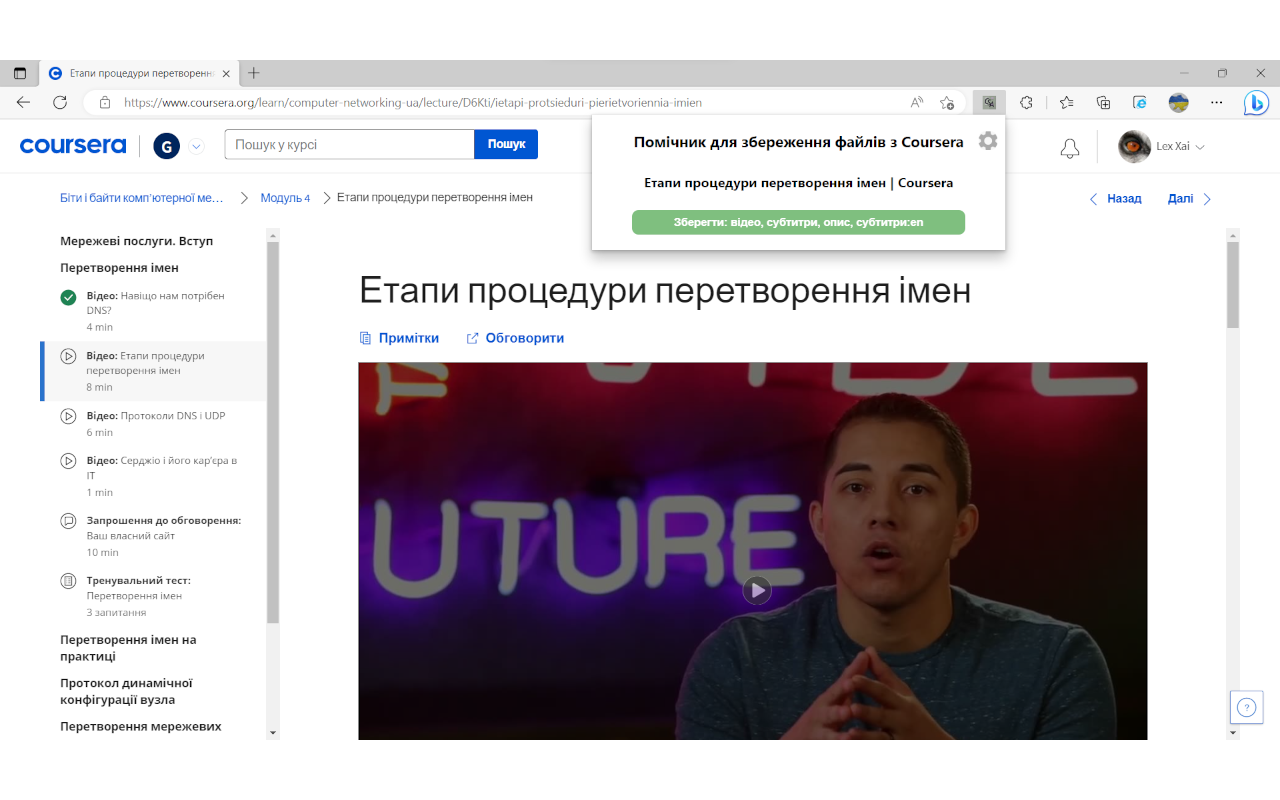Click the page scrollbar down arrow

[1233, 733]
